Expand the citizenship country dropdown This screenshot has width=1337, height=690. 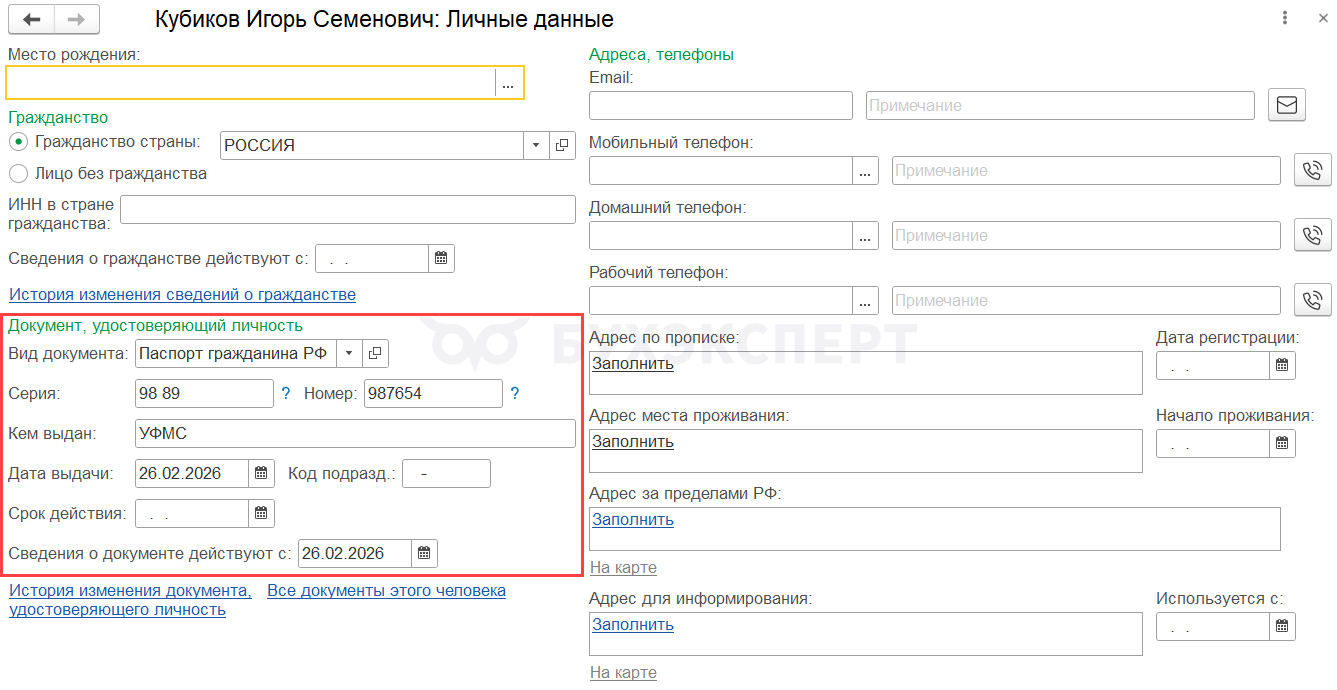[x=536, y=145]
